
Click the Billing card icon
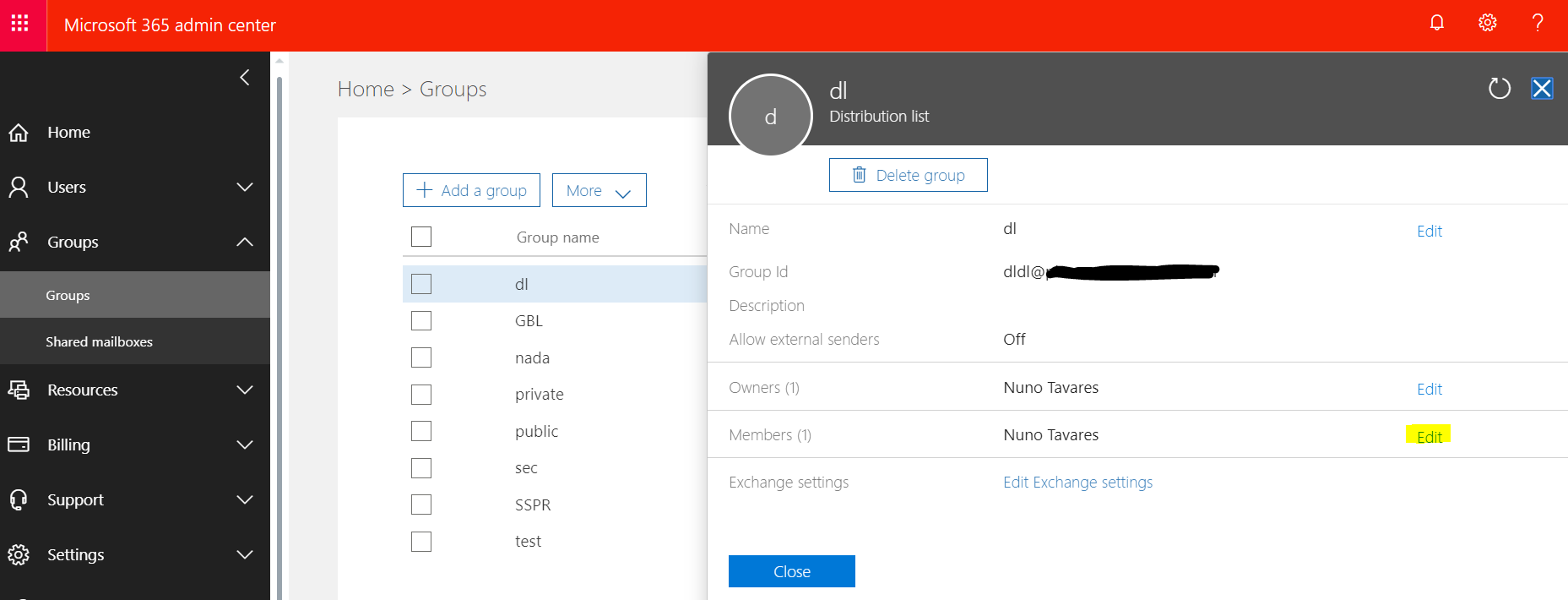(19, 445)
